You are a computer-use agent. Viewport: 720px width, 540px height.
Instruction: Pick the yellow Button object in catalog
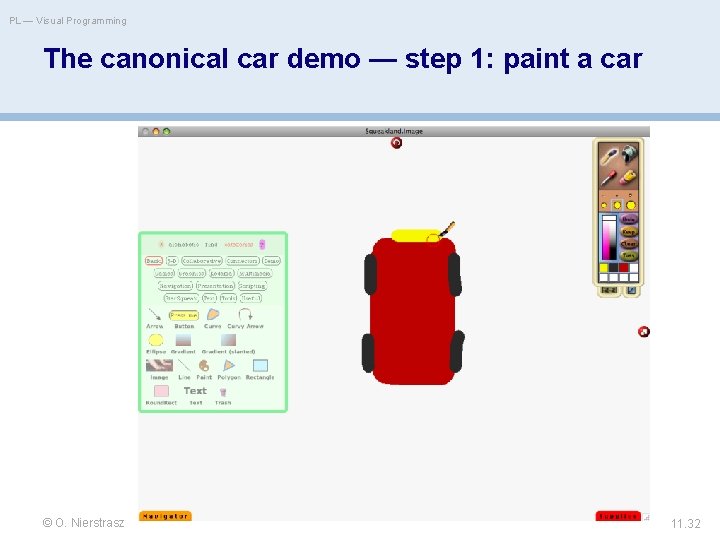[184, 315]
